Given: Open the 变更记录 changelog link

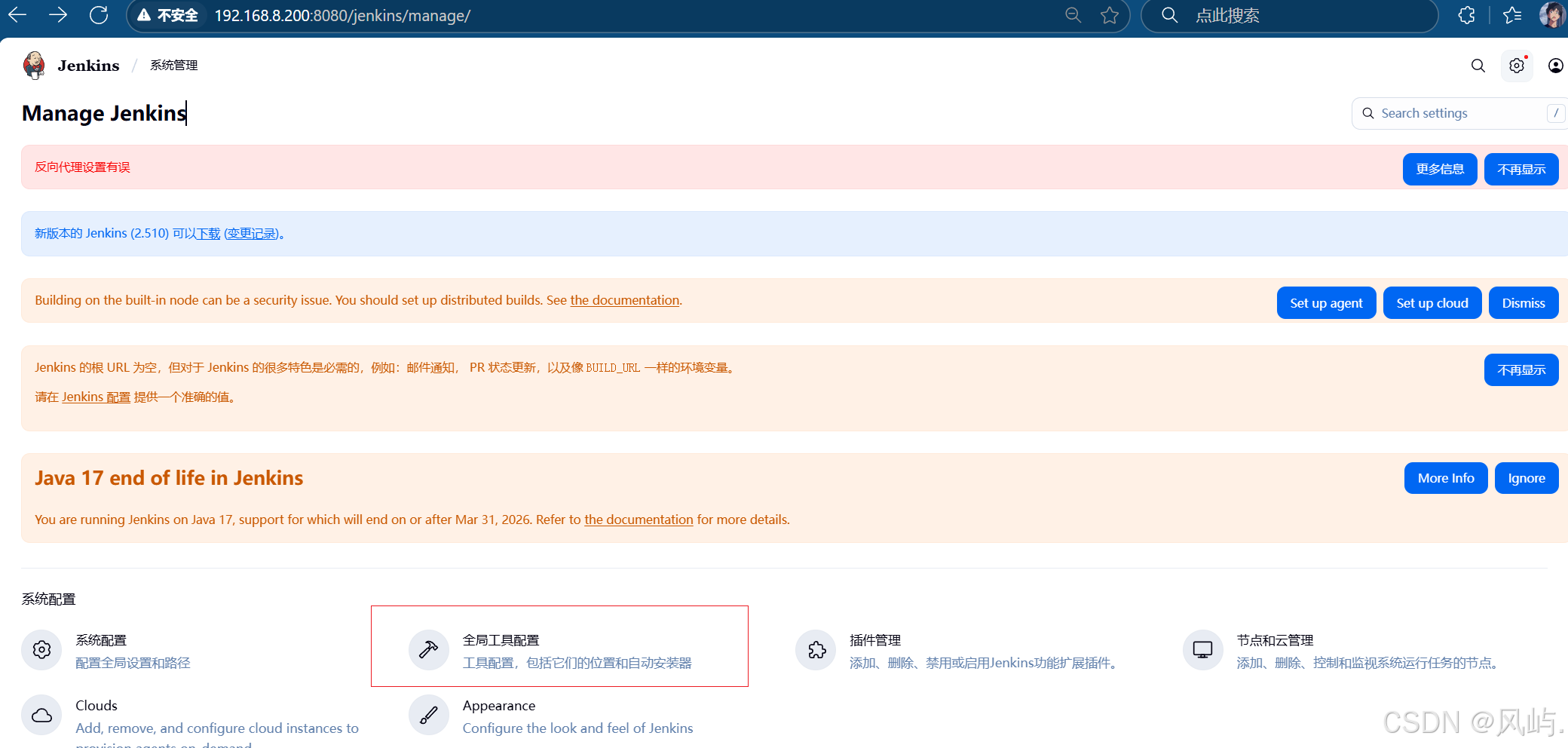Looking at the screenshot, I should [x=253, y=234].
